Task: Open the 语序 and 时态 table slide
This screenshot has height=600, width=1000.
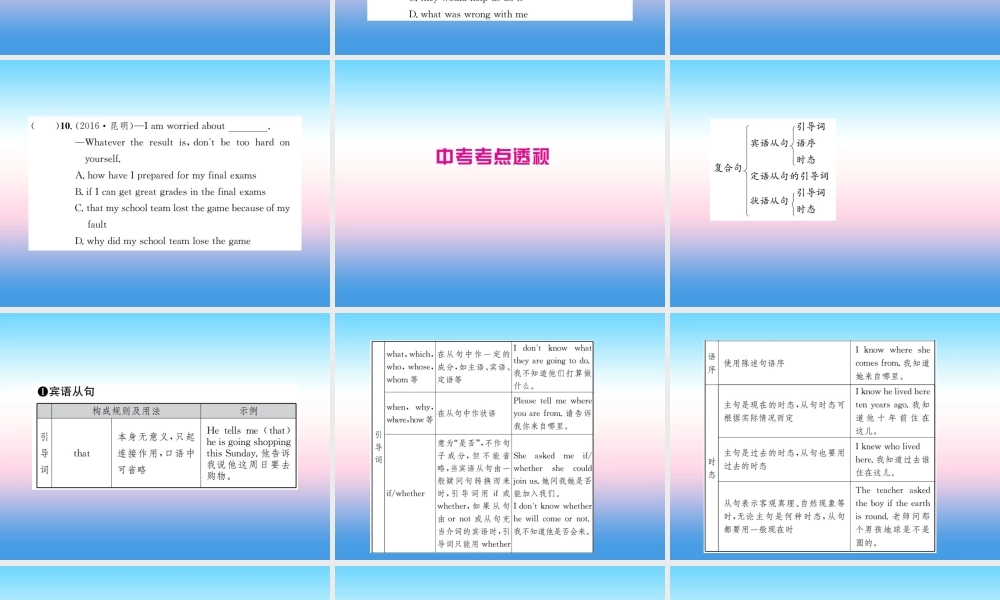Action: [835, 436]
